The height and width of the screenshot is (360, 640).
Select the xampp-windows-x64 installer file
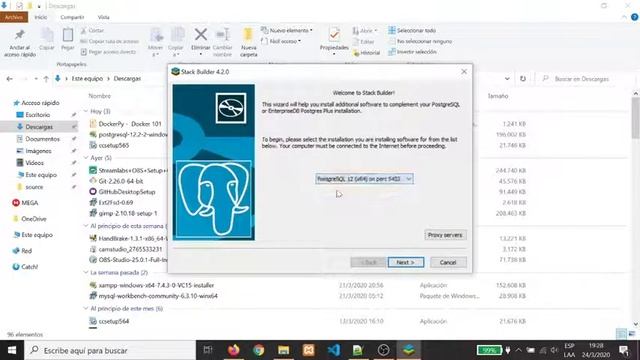pyautogui.click(x=152, y=285)
